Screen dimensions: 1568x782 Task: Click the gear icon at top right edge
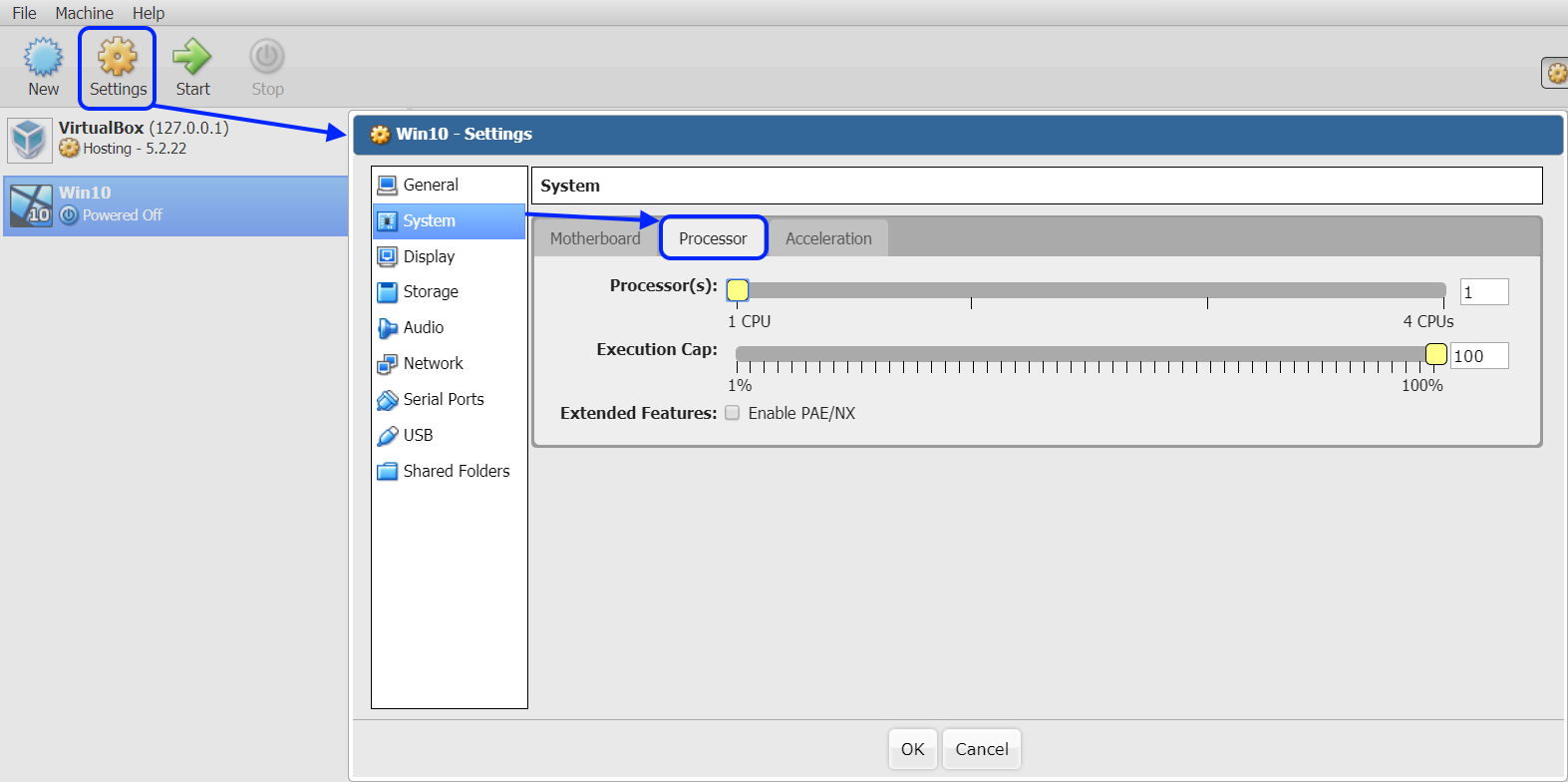[1556, 73]
